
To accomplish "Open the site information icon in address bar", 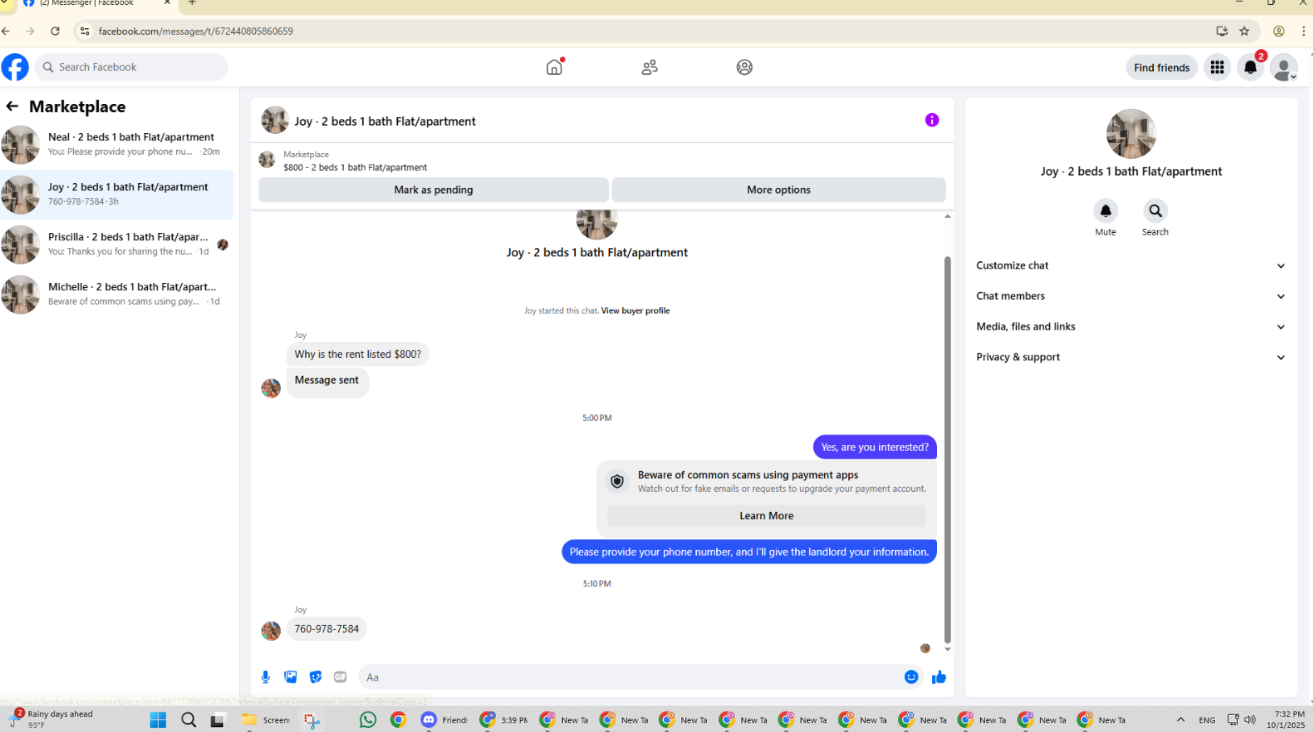I will coord(85,31).
